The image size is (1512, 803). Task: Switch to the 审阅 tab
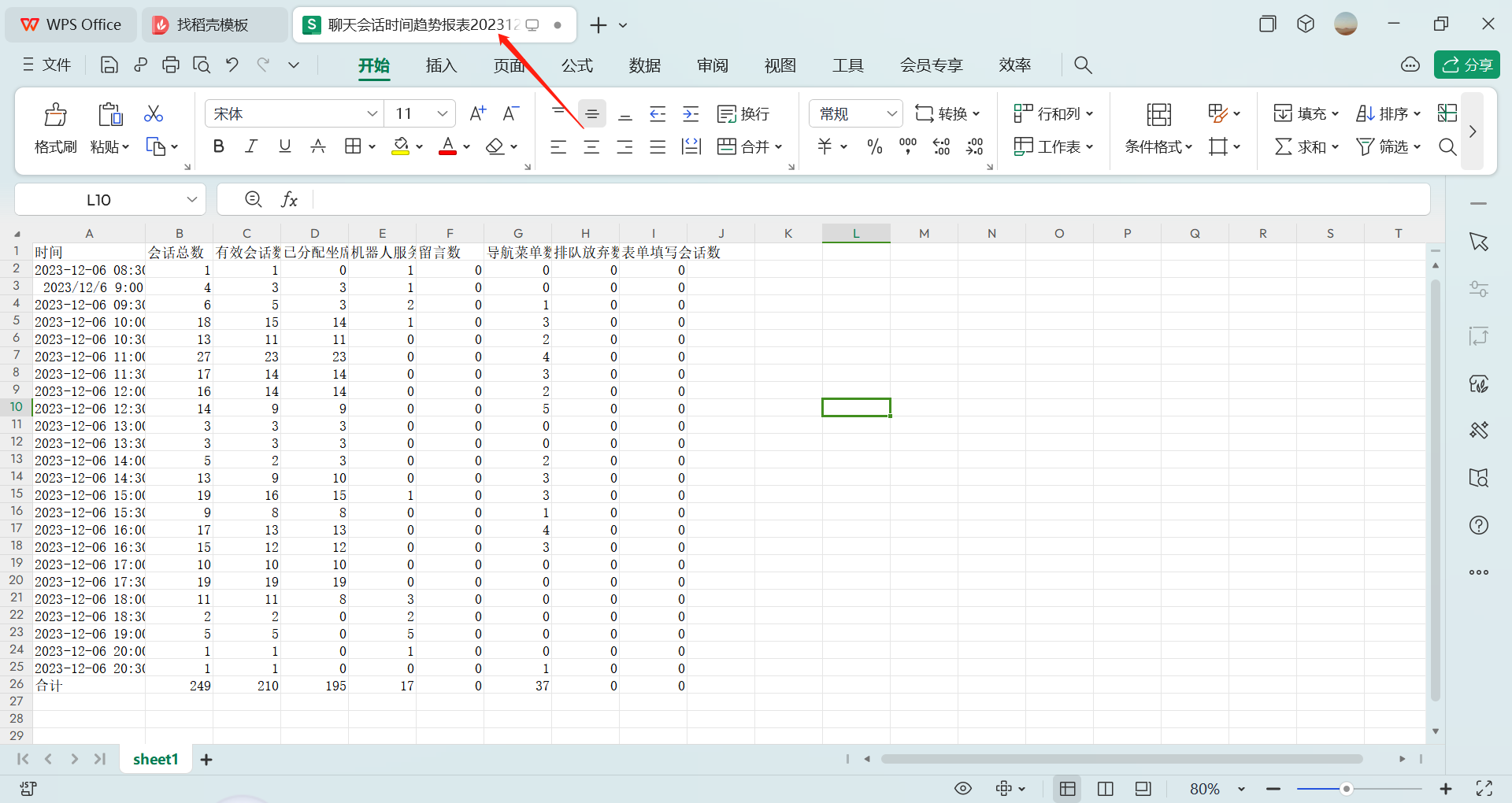point(713,65)
